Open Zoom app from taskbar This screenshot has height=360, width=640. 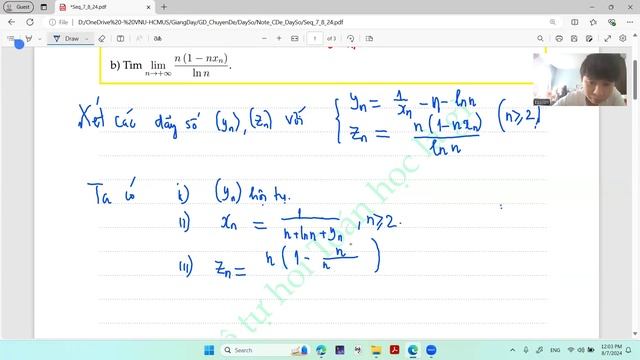point(431,350)
